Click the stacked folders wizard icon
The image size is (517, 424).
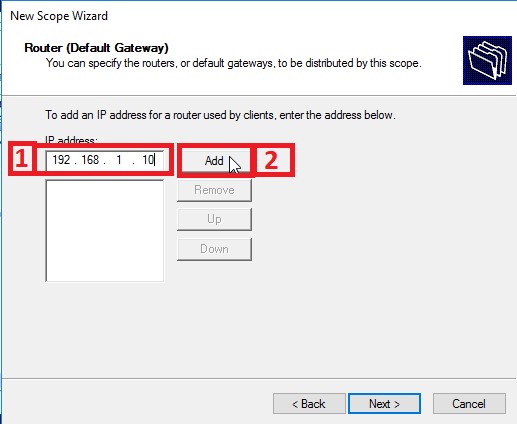487,60
